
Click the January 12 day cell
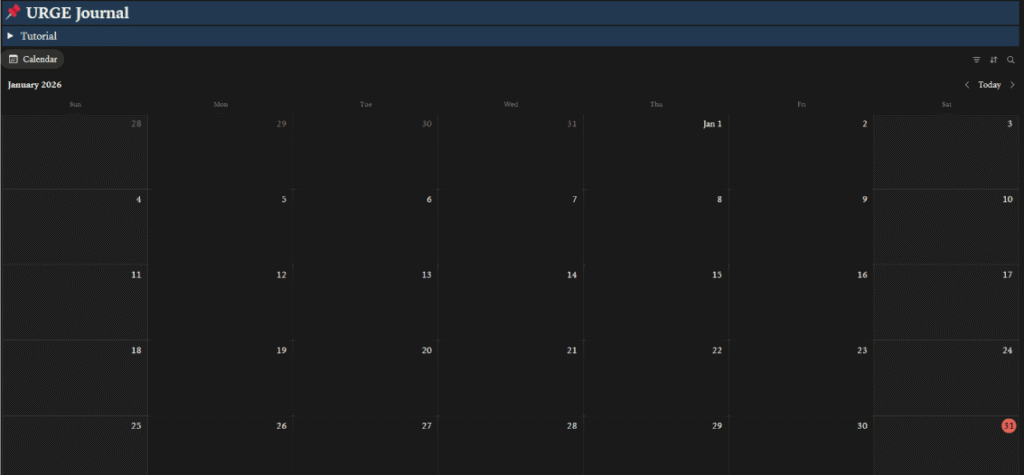click(x=220, y=302)
